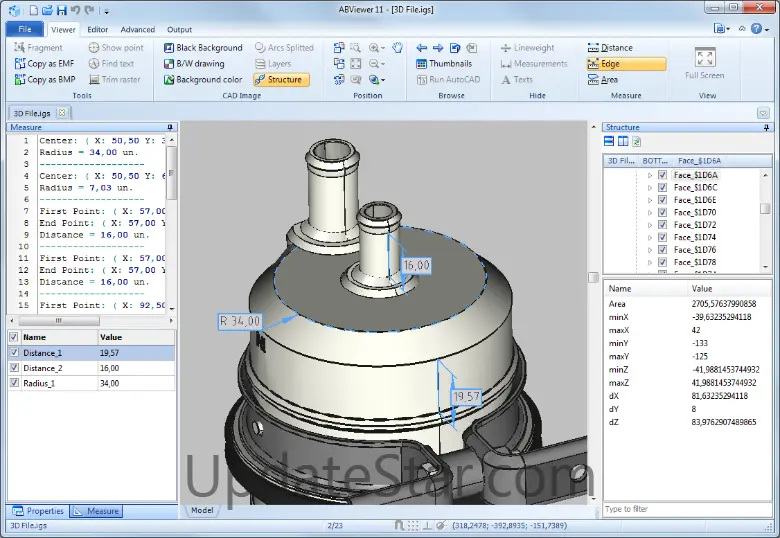780x538 pixels.
Task: Click the Copy as EMF tool
Action: (x=44, y=63)
